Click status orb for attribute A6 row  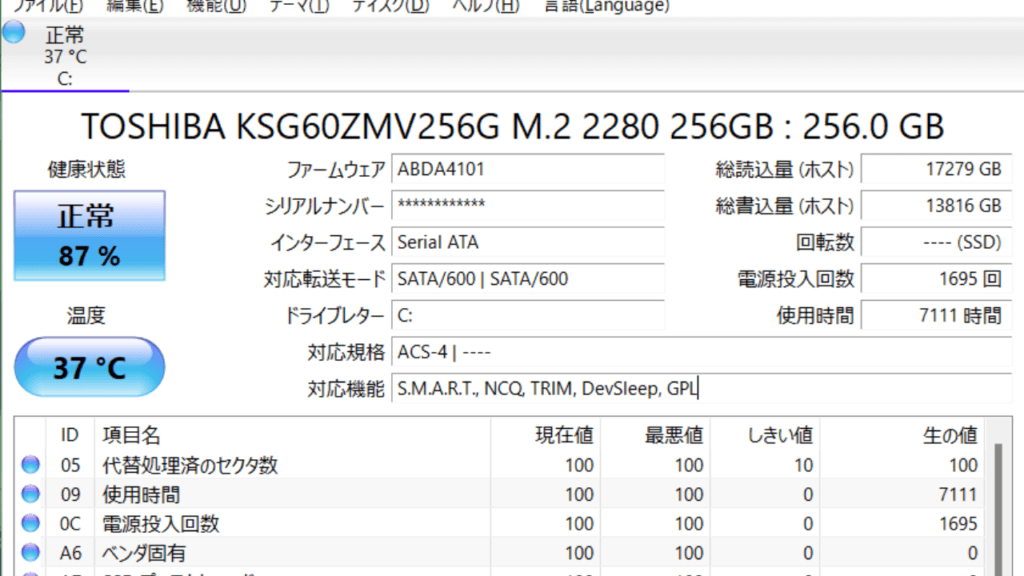[30, 552]
